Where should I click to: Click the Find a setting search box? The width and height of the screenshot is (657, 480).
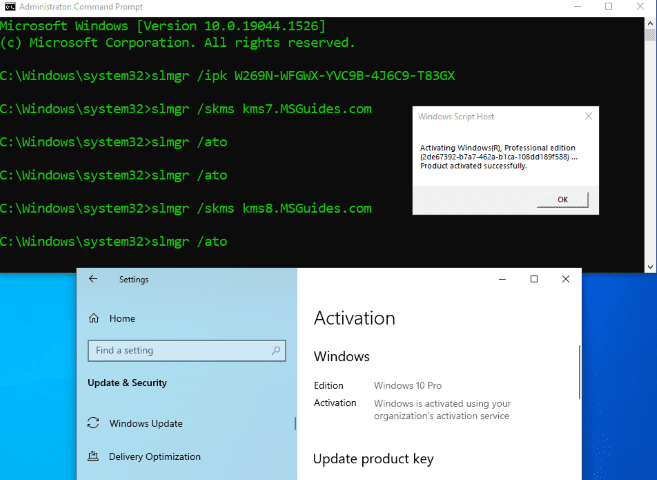tap(187, 351)
